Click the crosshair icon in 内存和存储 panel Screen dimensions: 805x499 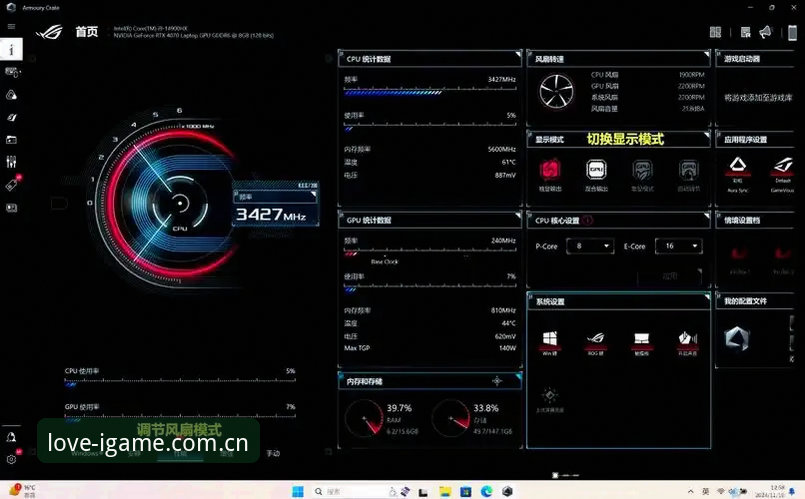(497, 381)
